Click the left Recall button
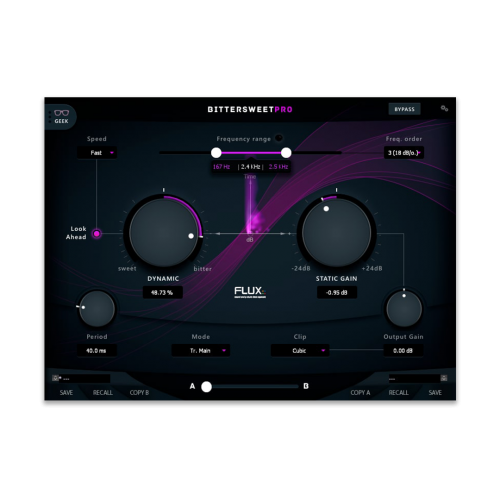The width and height of the screenshot is (500, 500). pos(103,393)
